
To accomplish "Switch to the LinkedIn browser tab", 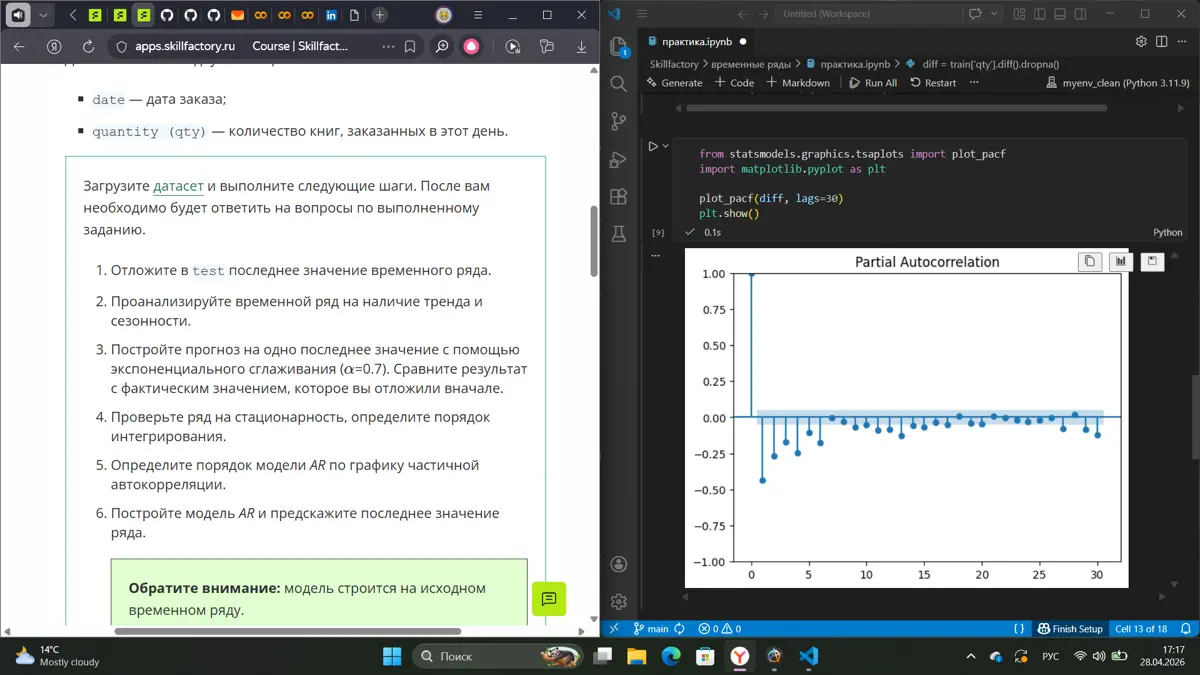I will tap(332, 15).
